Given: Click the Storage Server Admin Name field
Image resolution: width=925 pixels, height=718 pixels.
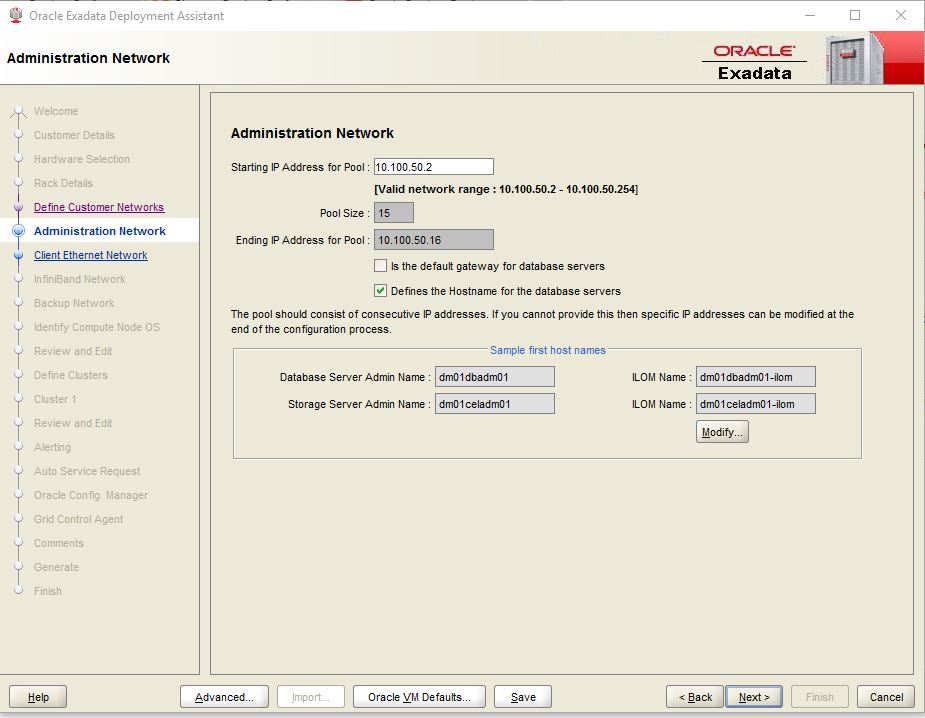Looking at the screenshot, I should point(494,404).
